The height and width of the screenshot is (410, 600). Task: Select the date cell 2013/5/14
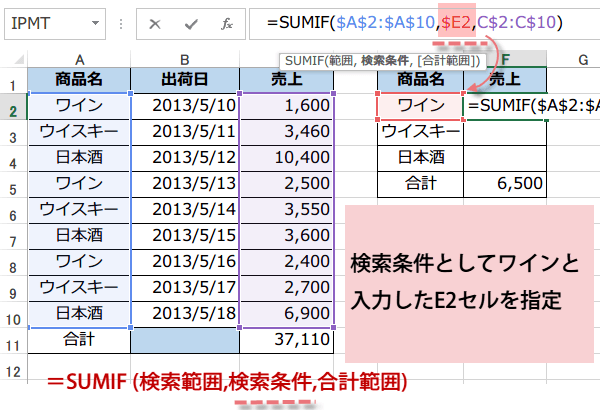(185, 210)
